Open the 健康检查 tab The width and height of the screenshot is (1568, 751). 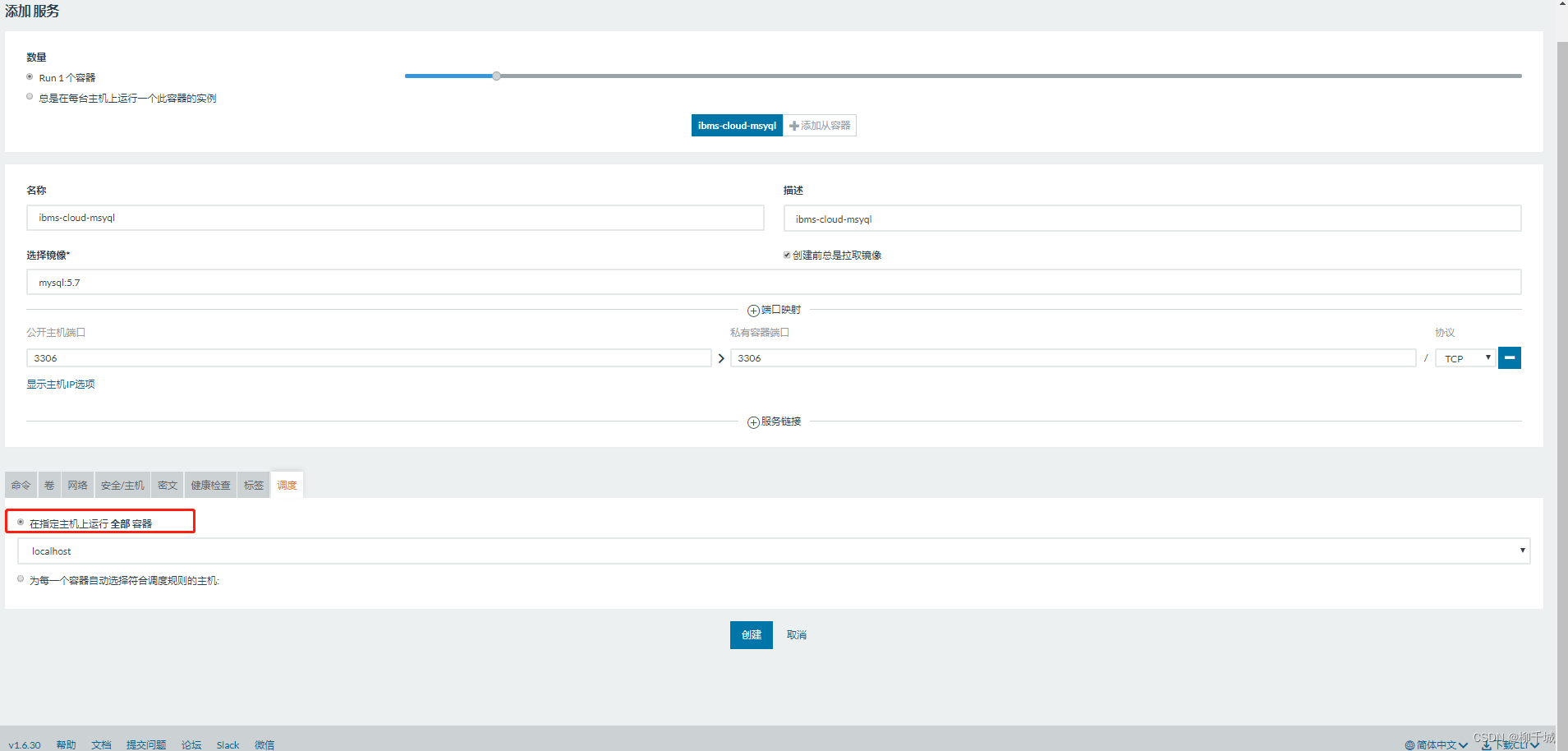(x=211, y=486)
